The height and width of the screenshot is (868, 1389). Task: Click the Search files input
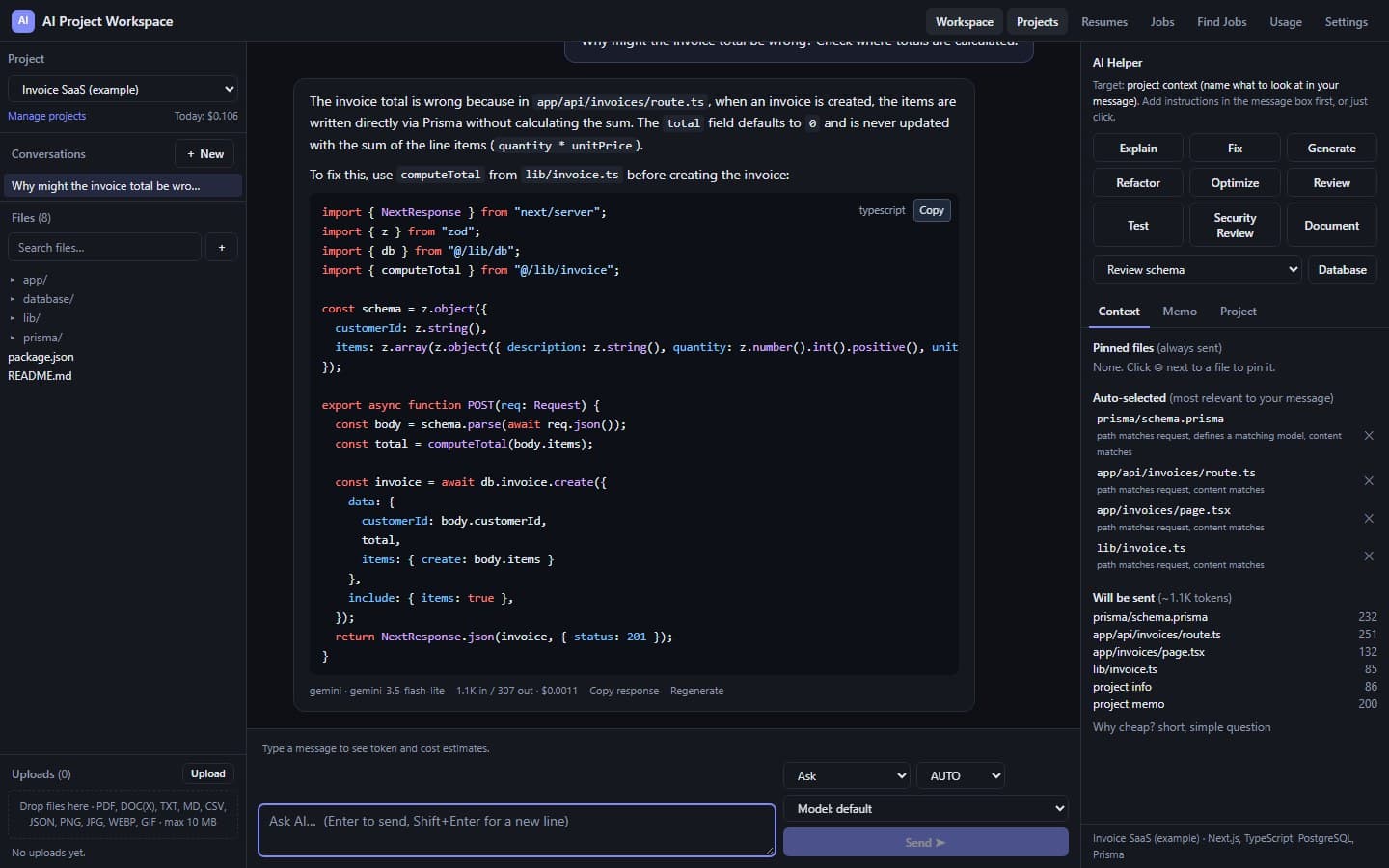click(x=104, y=248)
